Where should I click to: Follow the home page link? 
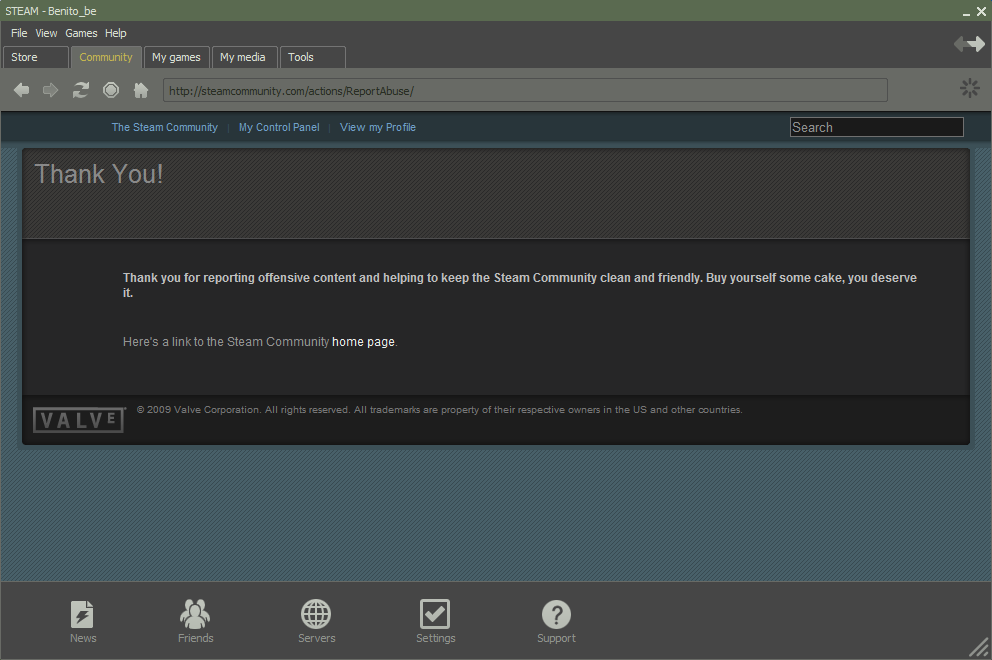(363, 342)
